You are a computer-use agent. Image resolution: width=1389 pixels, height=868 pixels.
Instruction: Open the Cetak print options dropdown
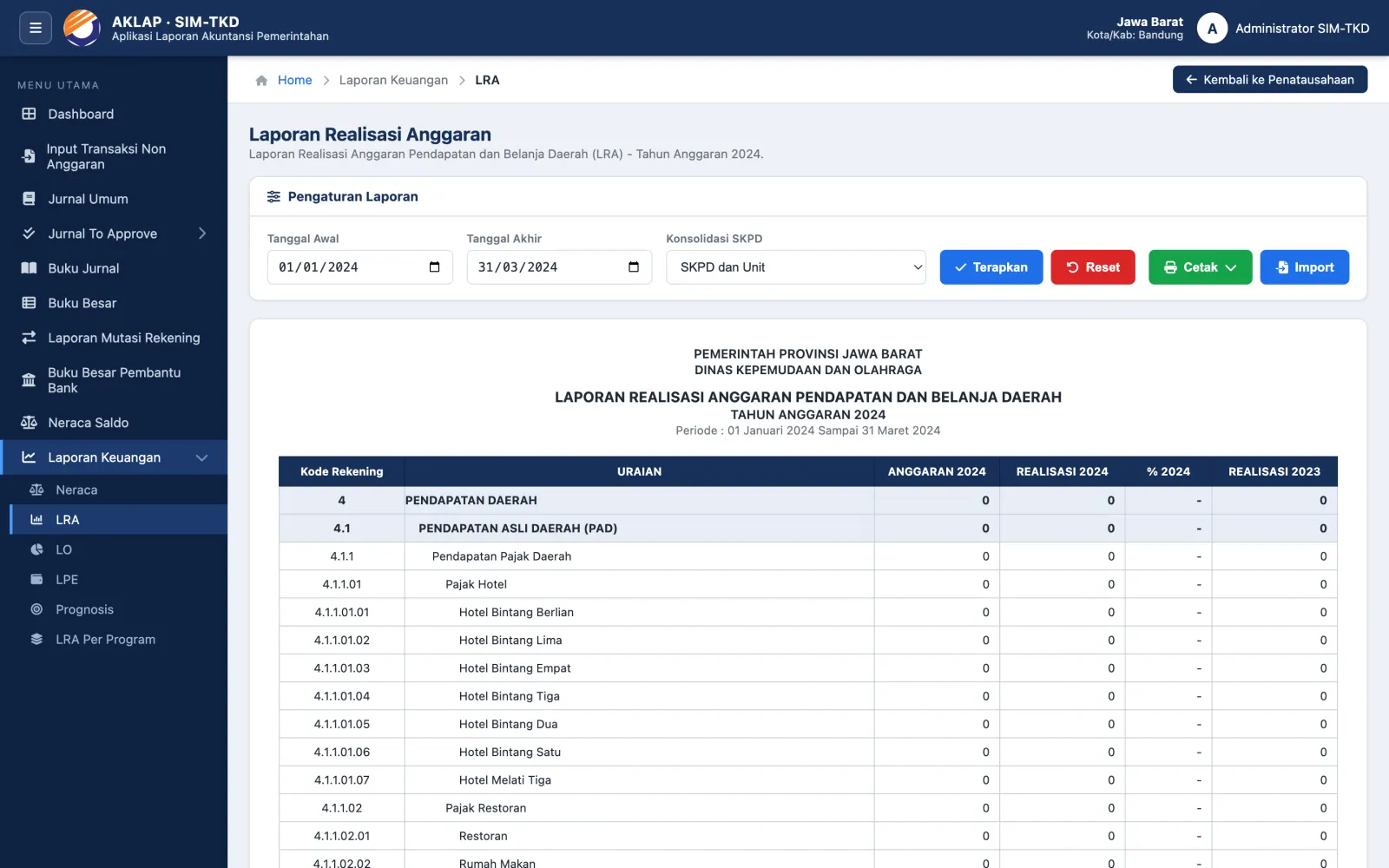pyautogui.click(x=1200, y=267)
